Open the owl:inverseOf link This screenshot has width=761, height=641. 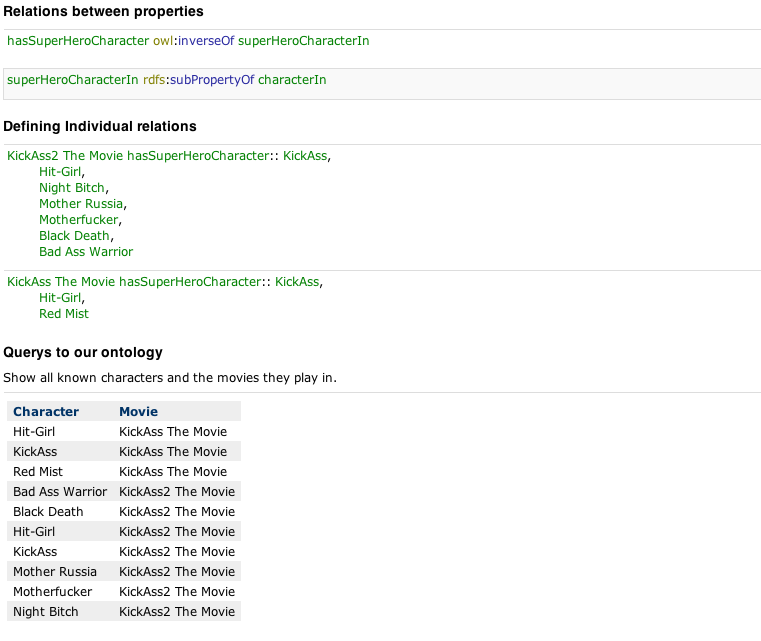(x=194, y=41)
